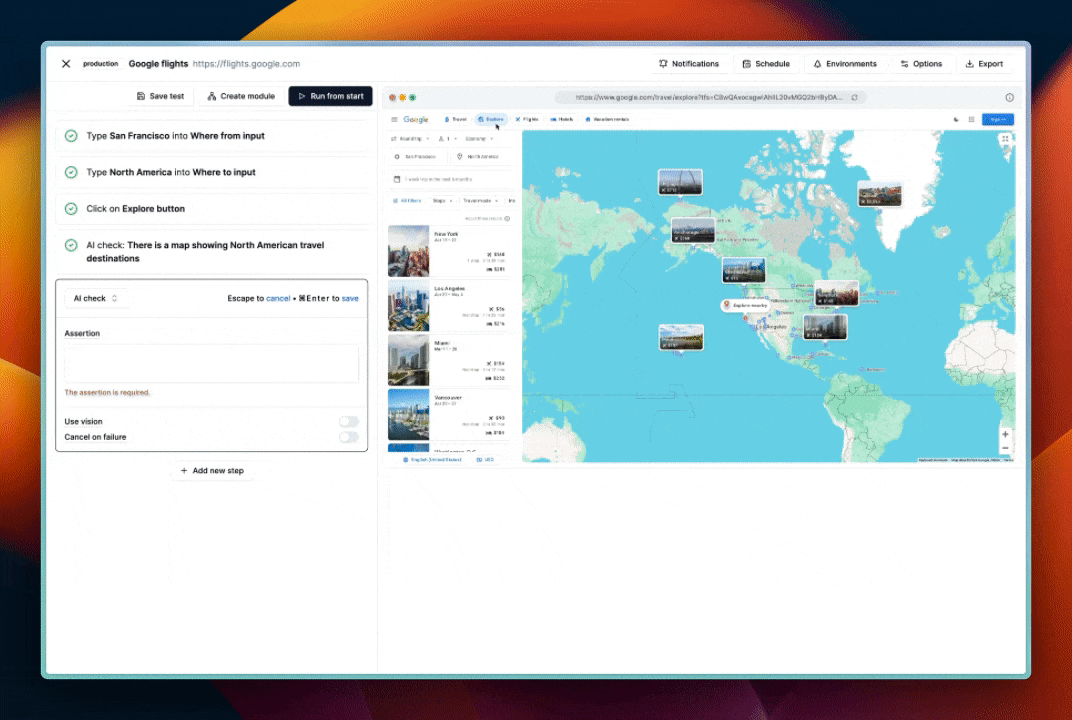1072x720 pixels.
Task: Click the Save test button
Action: (160, 96)
